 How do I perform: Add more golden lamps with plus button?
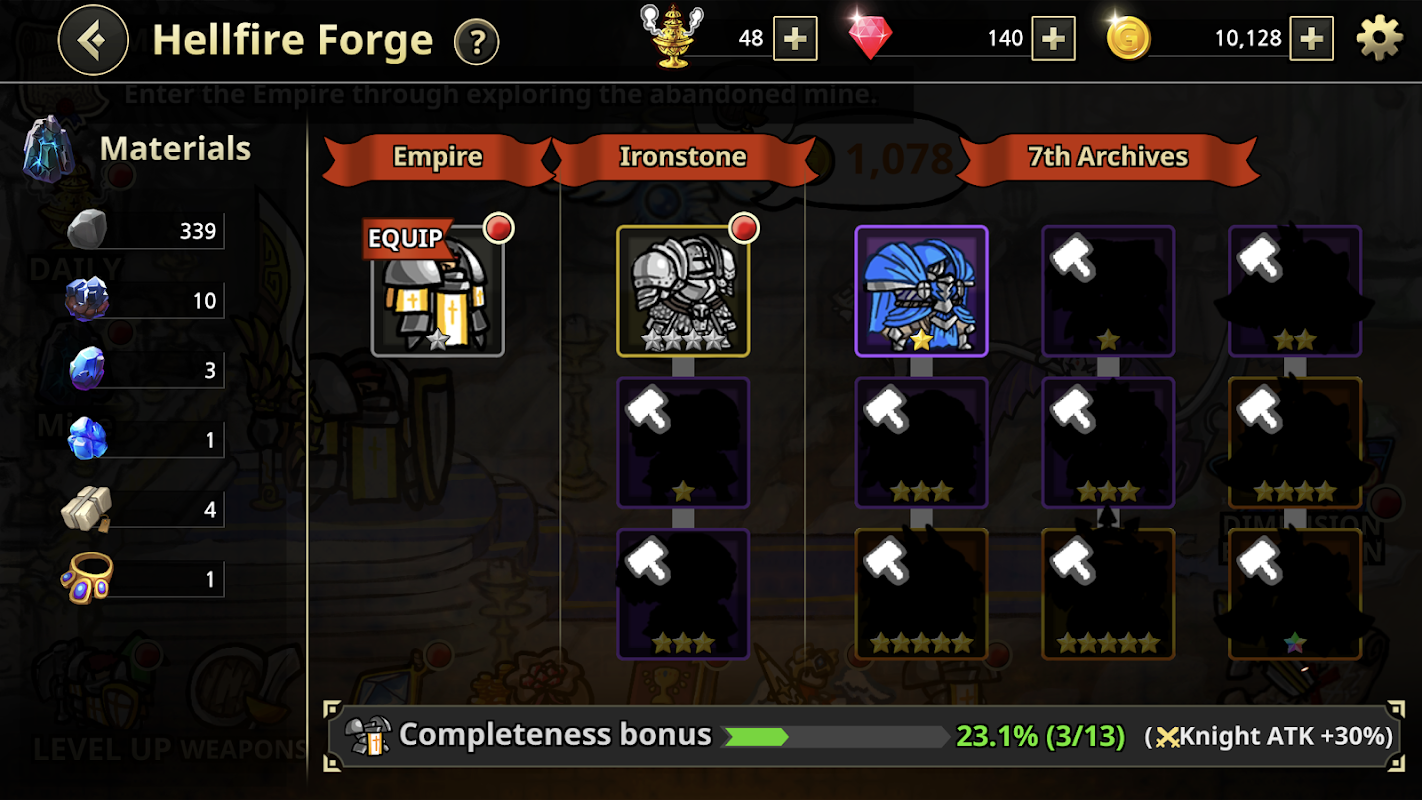point(795,39)
